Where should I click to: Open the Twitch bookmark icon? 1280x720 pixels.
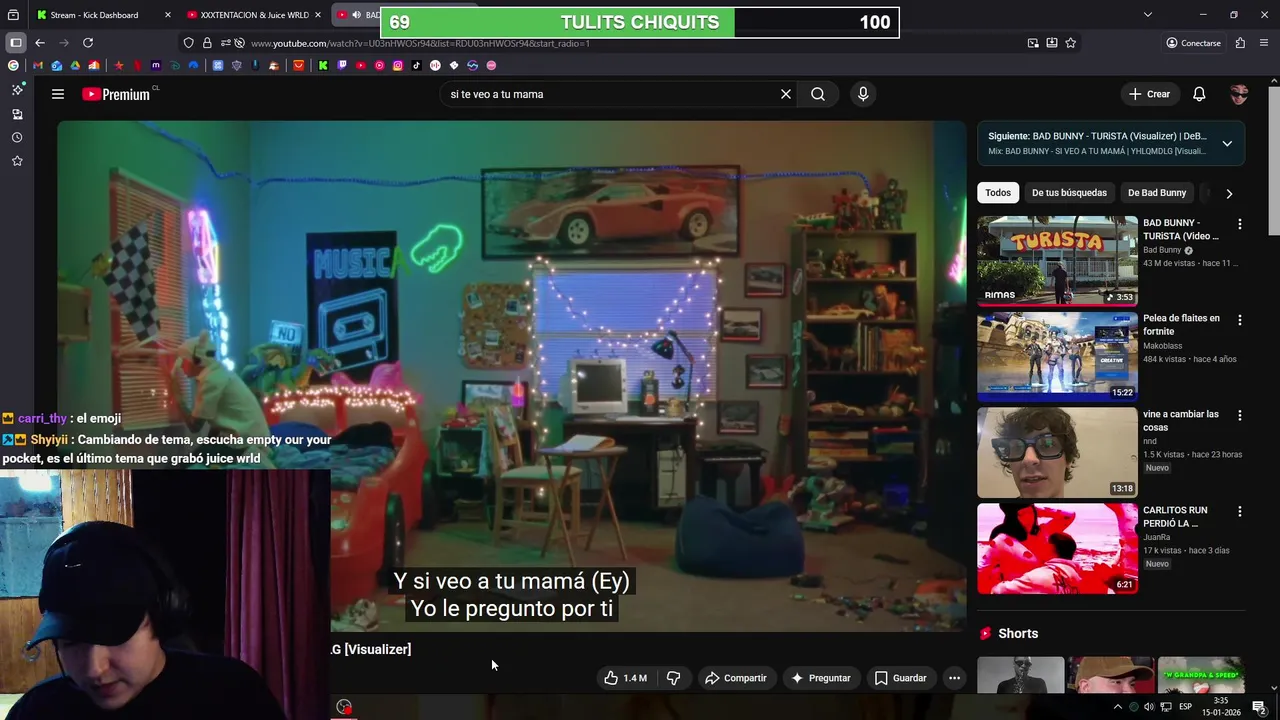[342, 65]
